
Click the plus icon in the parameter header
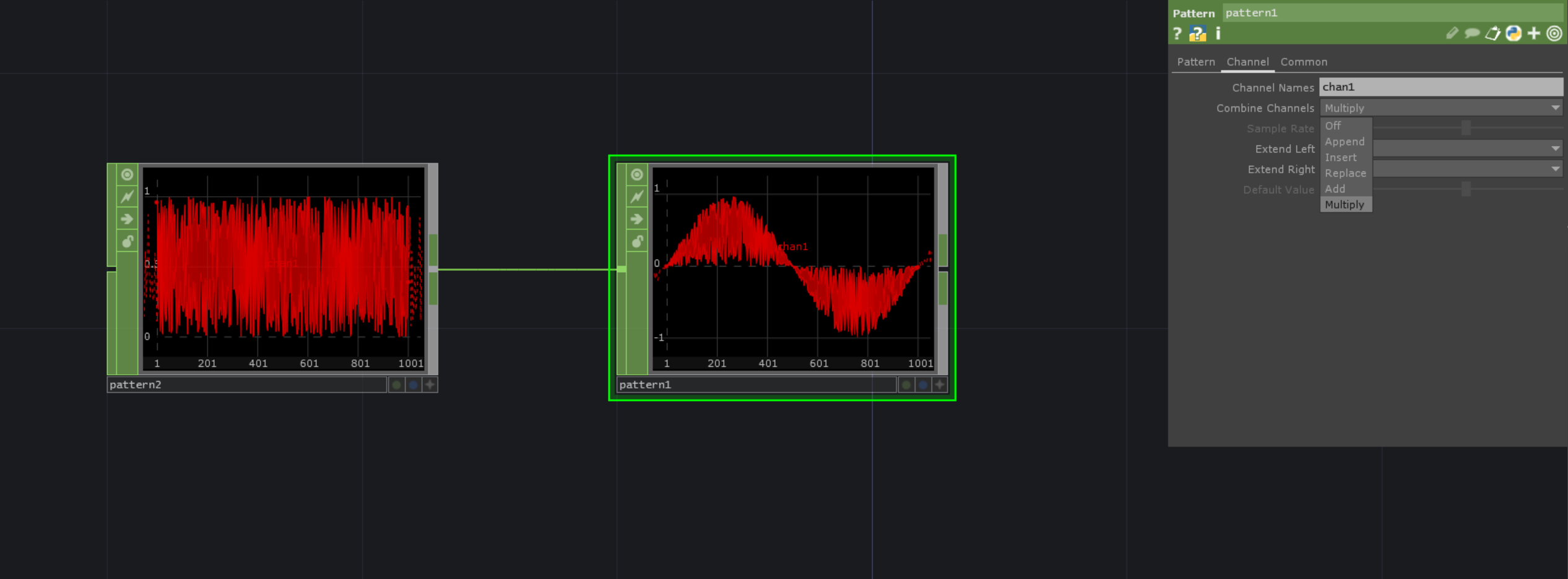[x=1534, y=33]
